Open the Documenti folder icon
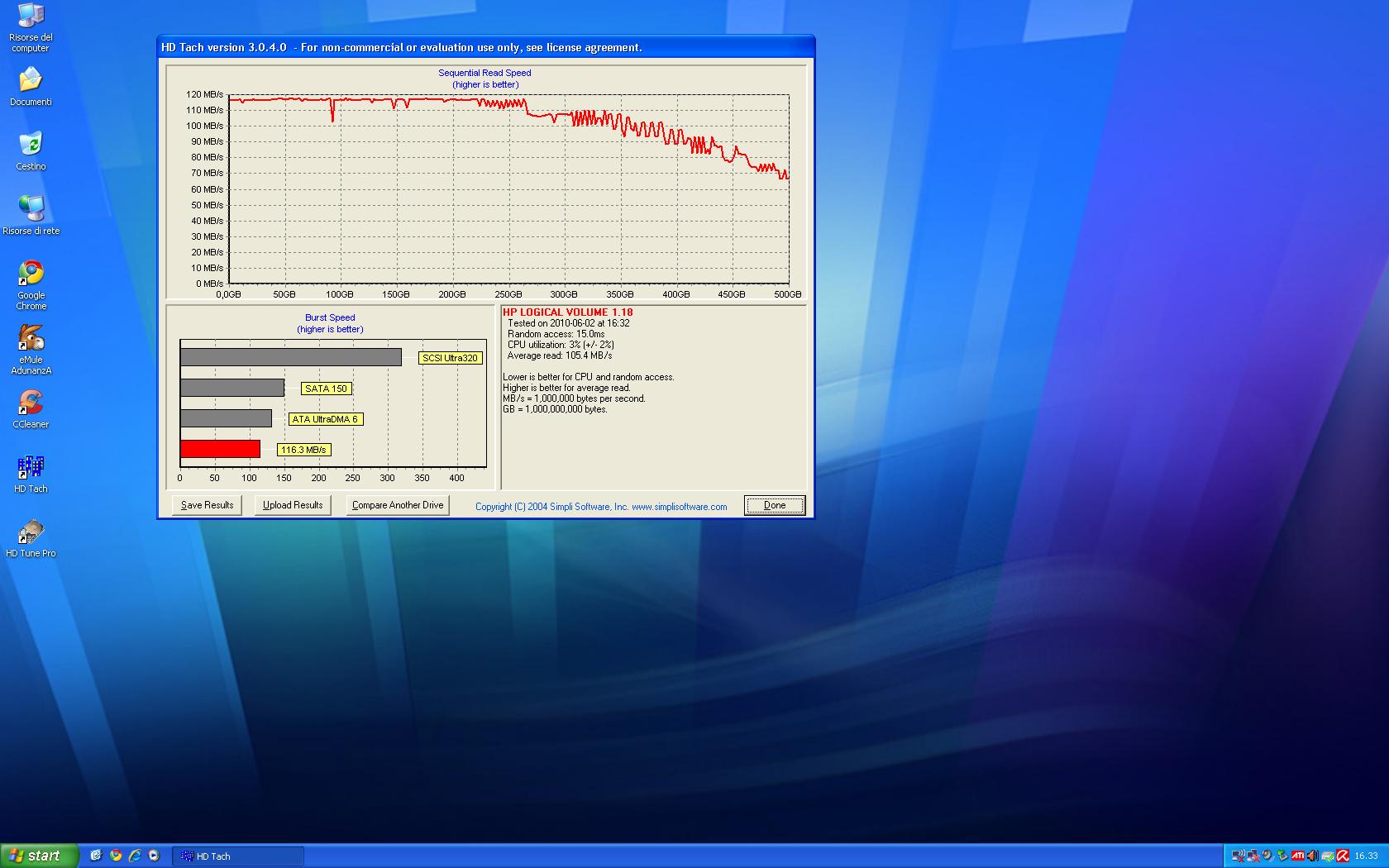This screenshot has height=868, width=1389. click(x=31, y=87)
